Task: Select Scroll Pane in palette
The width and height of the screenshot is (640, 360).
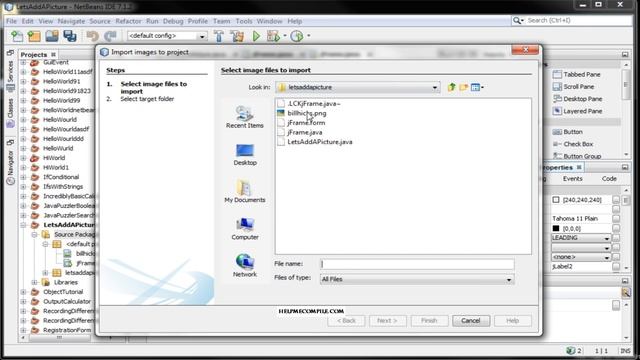Action: [x=573, y=87]
